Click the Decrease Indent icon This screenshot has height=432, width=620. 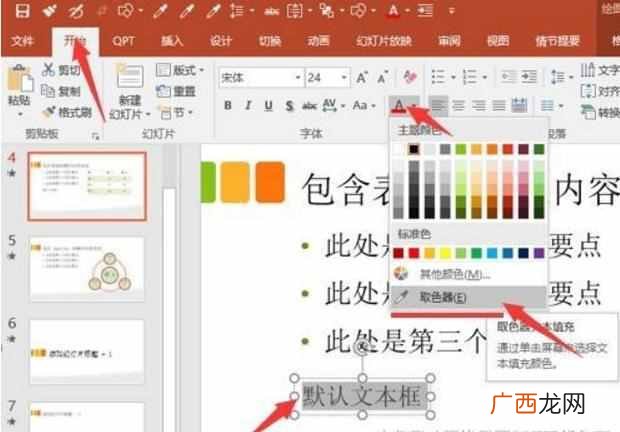(508, 77)
